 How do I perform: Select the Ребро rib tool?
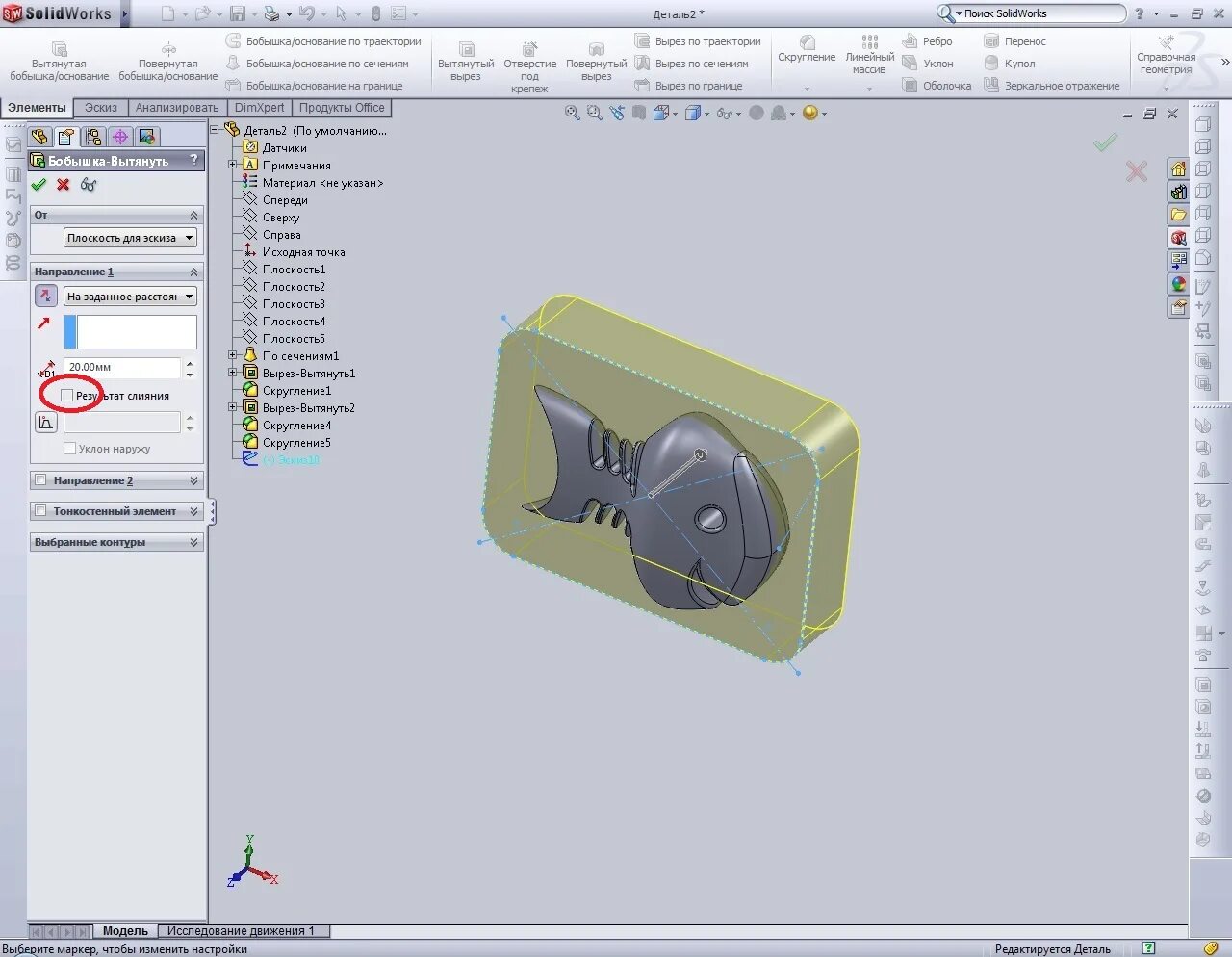click(927, 41)
